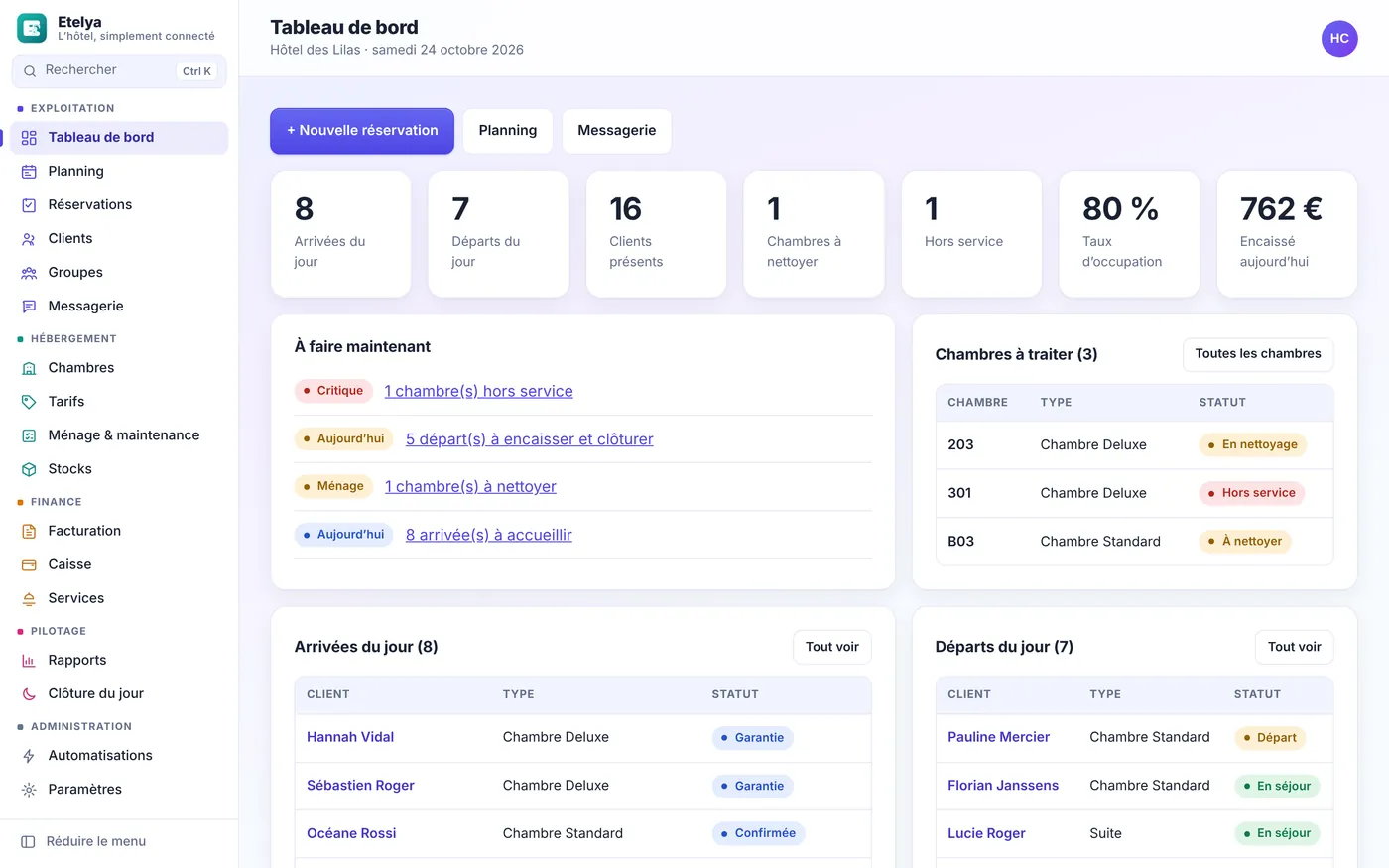The height and width of the screenshot is (868, 1389).
Task: Go to Clients in the sidebar
Action: (x=119, y=239)
